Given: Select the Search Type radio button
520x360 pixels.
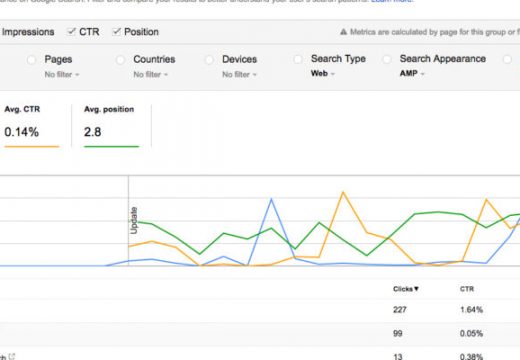Looking at the screenshot, I should [x=298, y=59].
